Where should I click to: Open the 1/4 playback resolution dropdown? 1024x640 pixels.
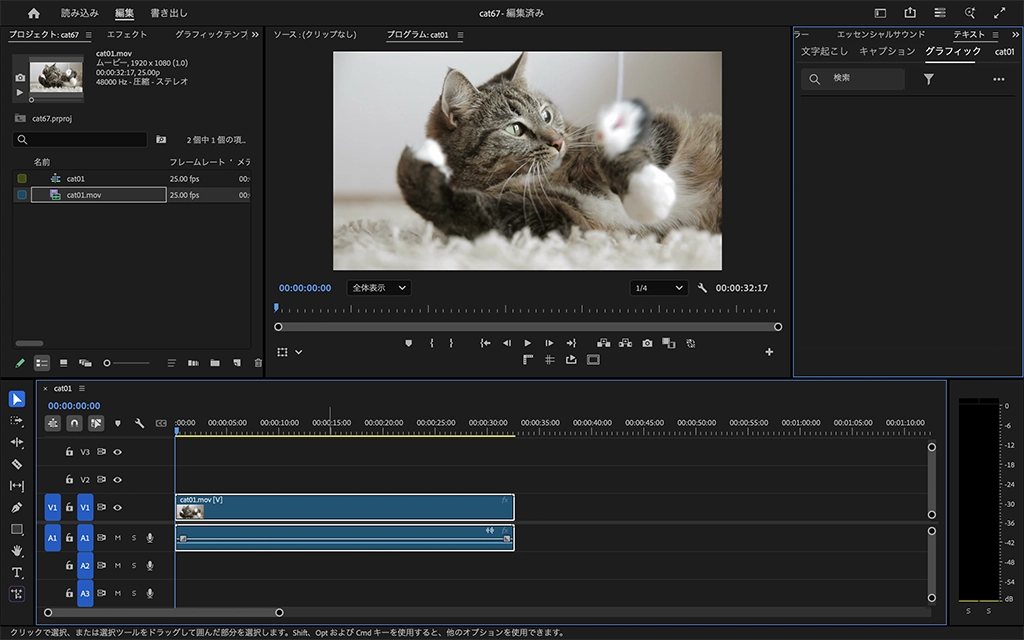658,288
